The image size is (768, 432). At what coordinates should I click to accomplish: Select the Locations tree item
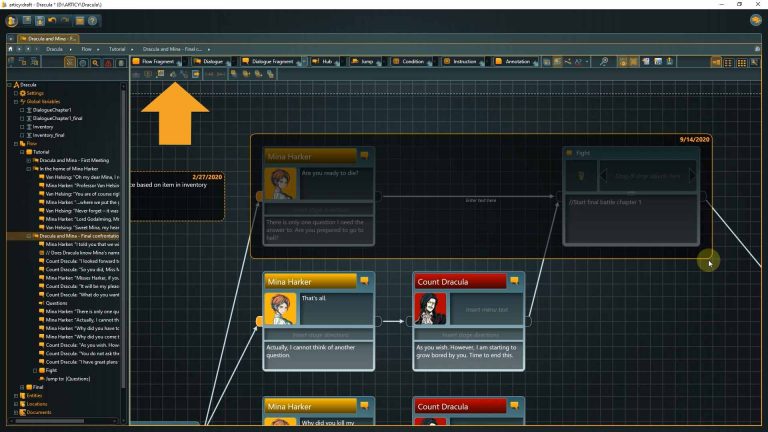pos(37,404)
